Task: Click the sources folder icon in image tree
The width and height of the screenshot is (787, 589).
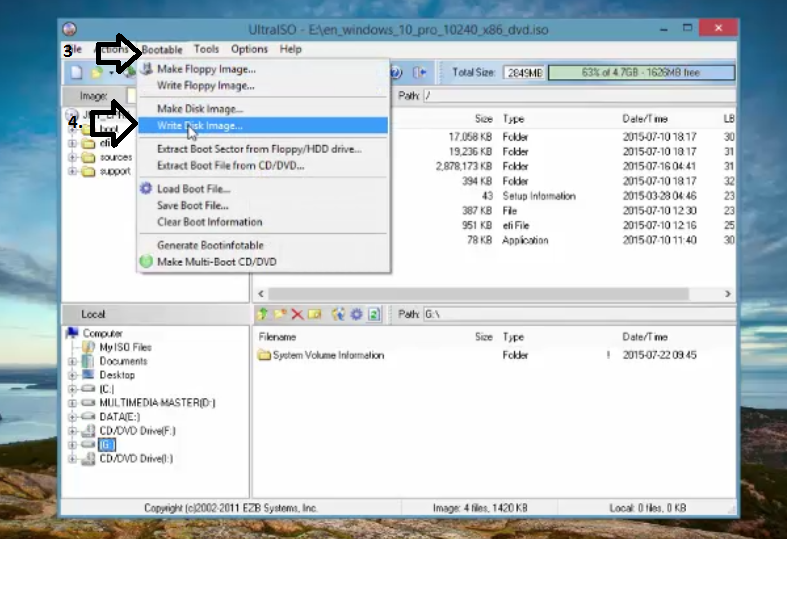Action: point(88,157)
